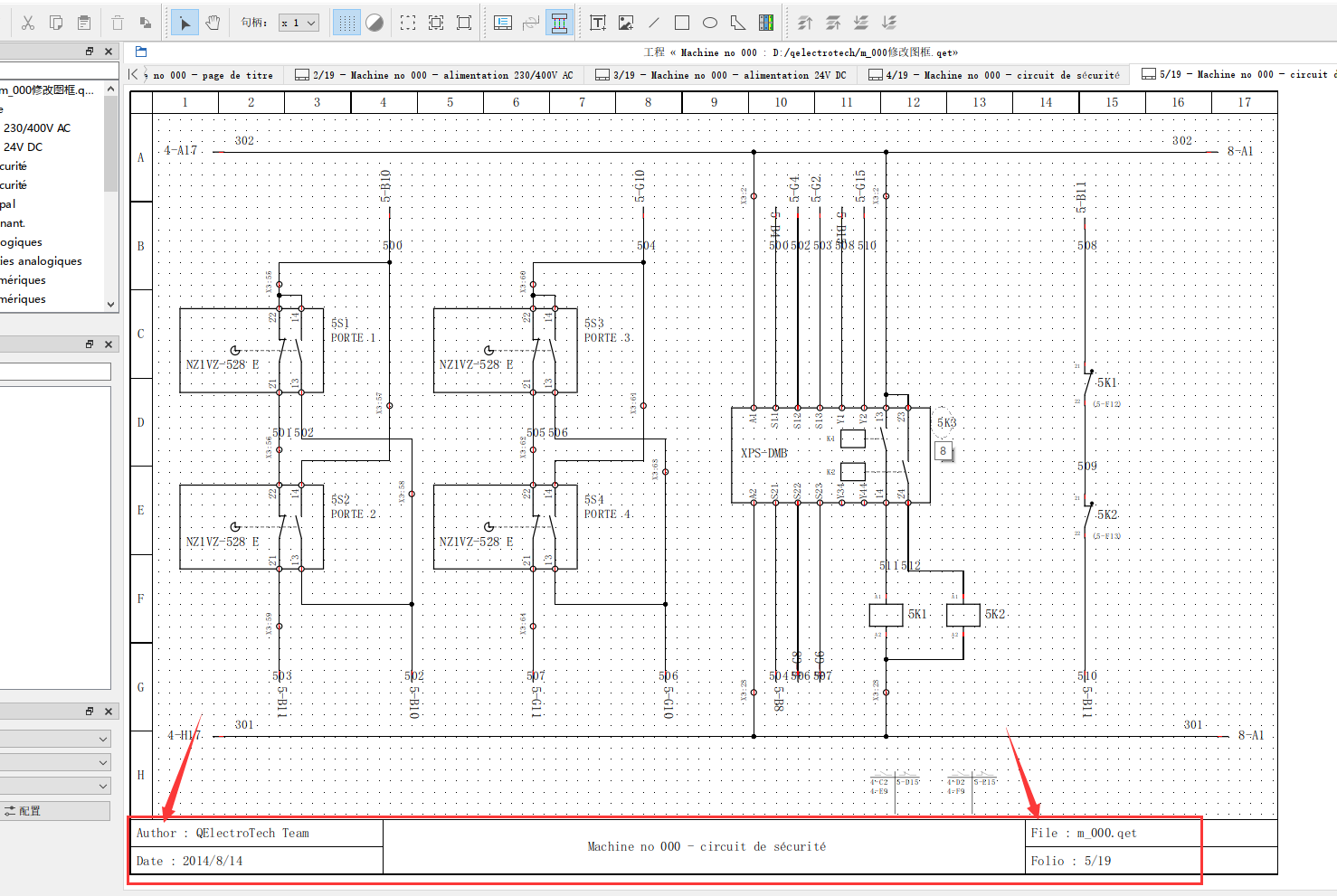Click the 配置 button
The height and width of the screenshot is (896, 1337).
(x=55, y=811)
